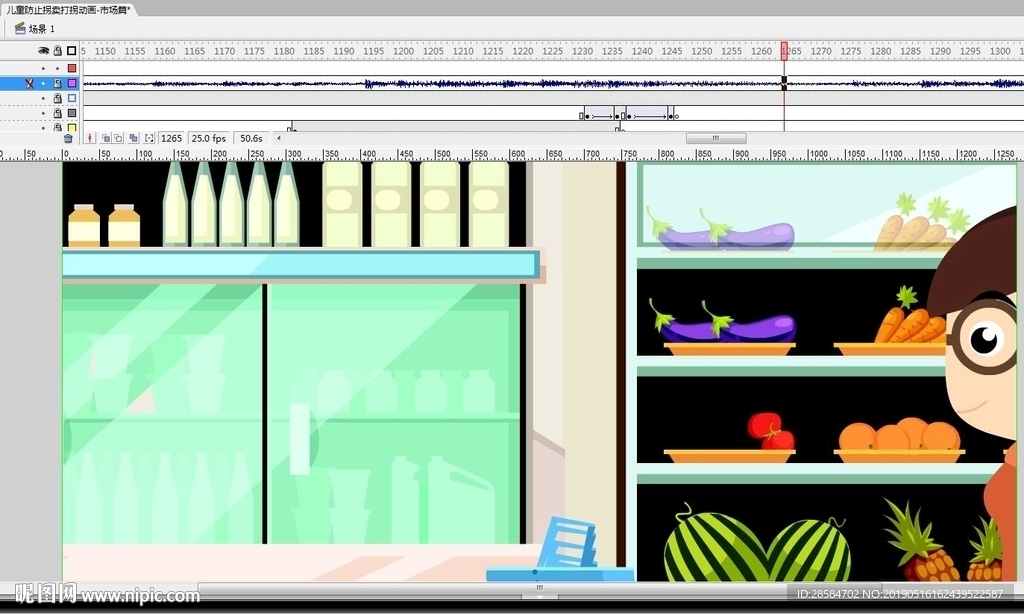The image size is (1024, 614).
Task: Click the timeline horizontal scrollbar thumb
Action: (x=715, y=138)
